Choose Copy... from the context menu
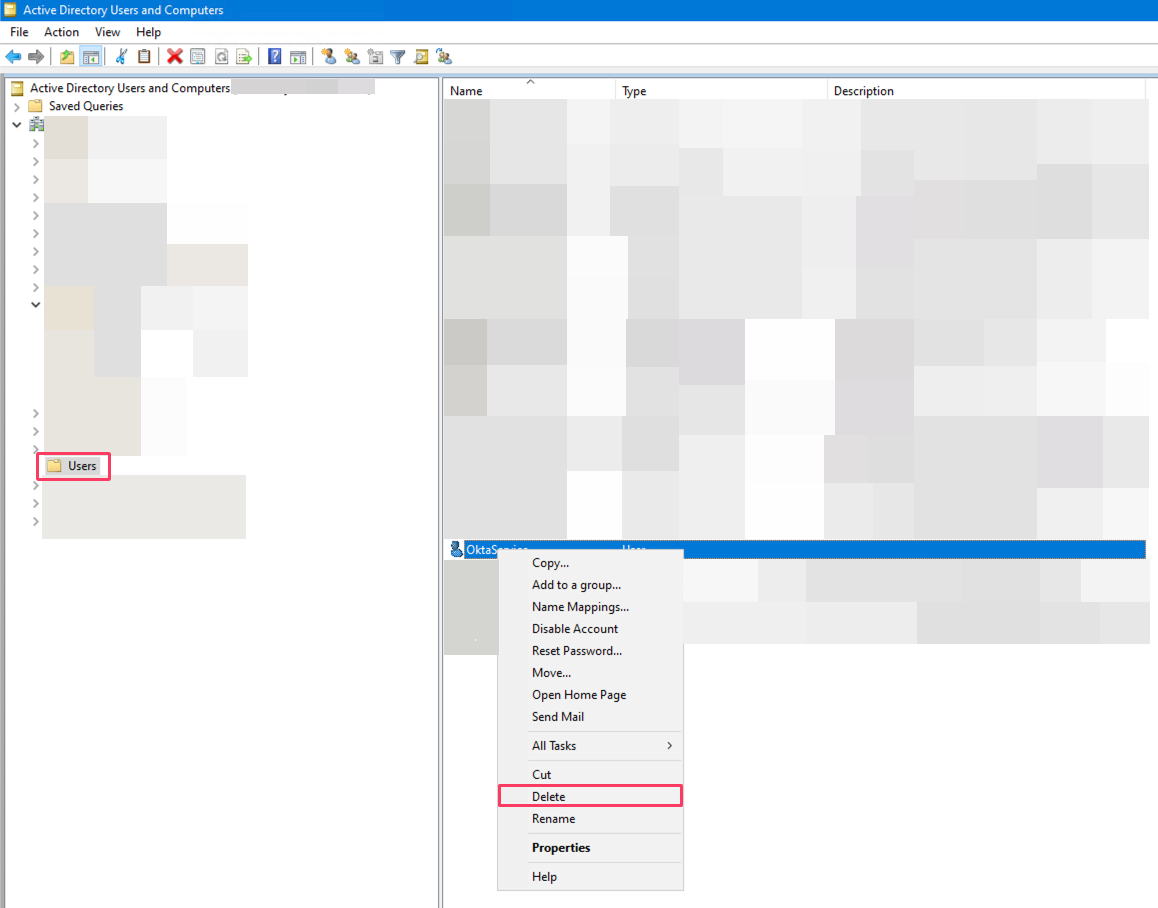Image resolution: width=1158 pixels, height=908 pixels. 590,563
